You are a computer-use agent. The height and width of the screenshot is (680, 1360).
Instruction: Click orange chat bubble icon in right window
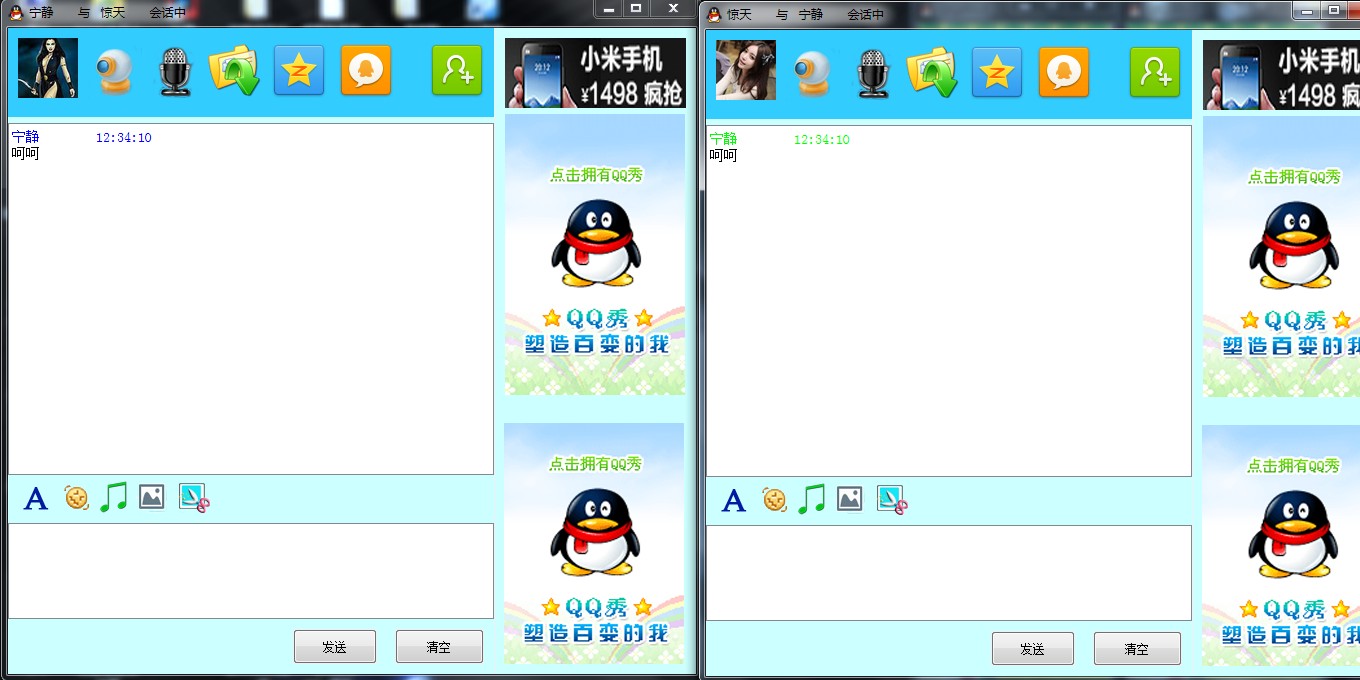1064,72
